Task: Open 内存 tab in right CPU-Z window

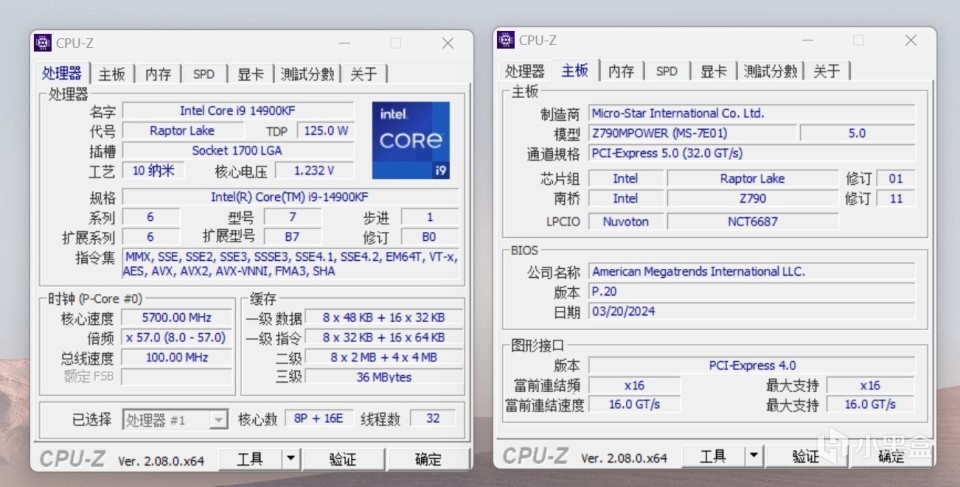Action: pyautogui.click(x=621, y=71)
